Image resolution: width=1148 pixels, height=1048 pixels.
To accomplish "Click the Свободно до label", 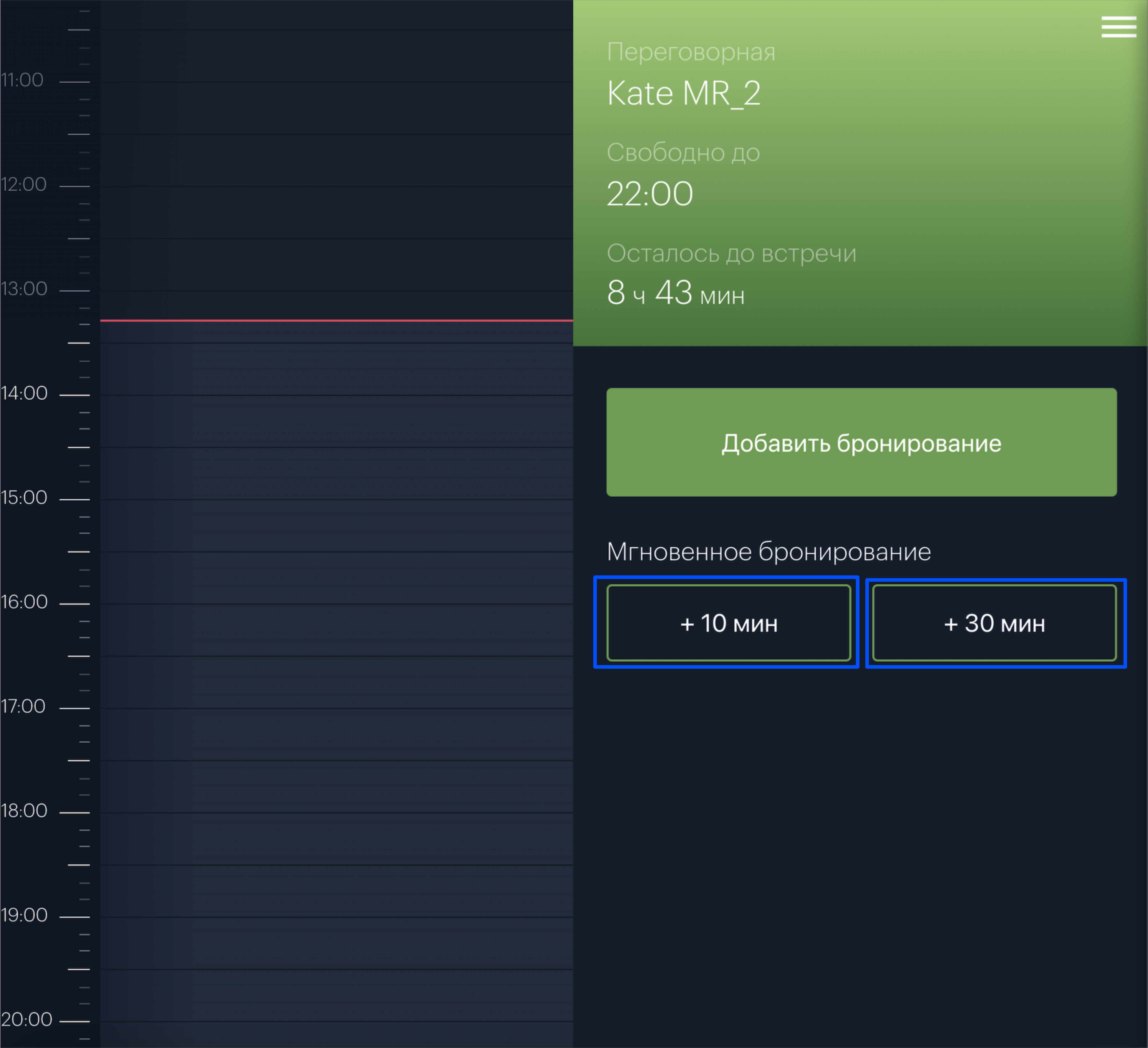I will pos(683,153).
